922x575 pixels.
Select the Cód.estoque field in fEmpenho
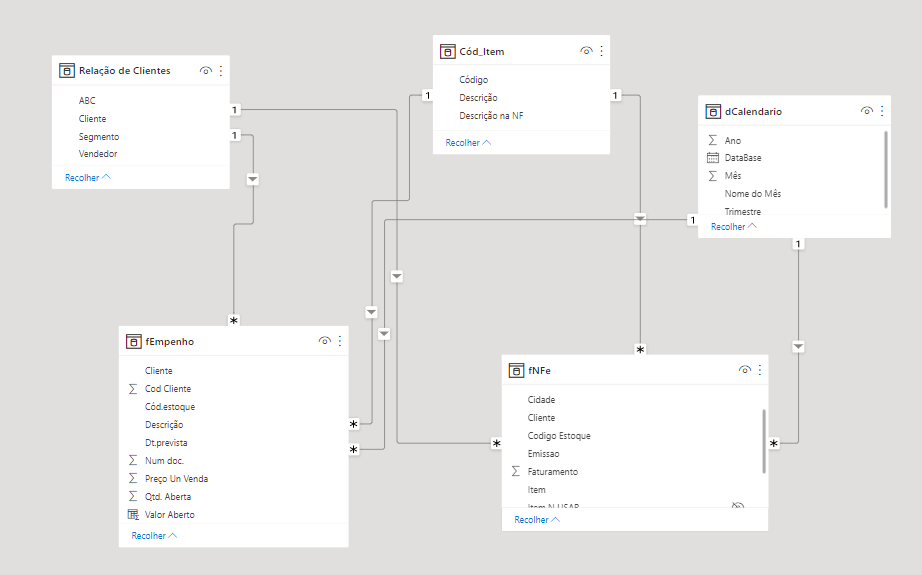[170, 407]
